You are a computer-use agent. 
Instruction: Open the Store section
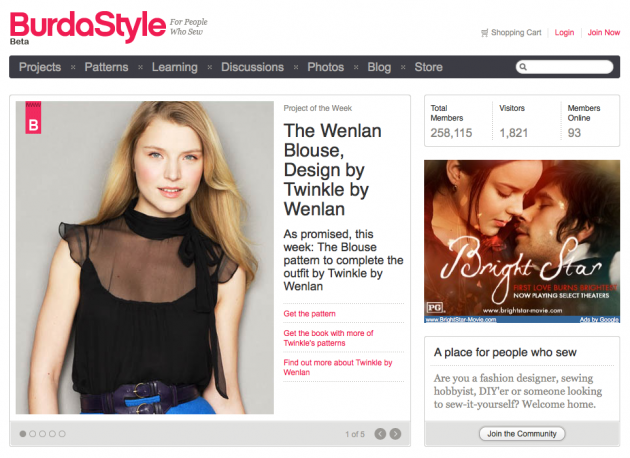coord(429,67)
